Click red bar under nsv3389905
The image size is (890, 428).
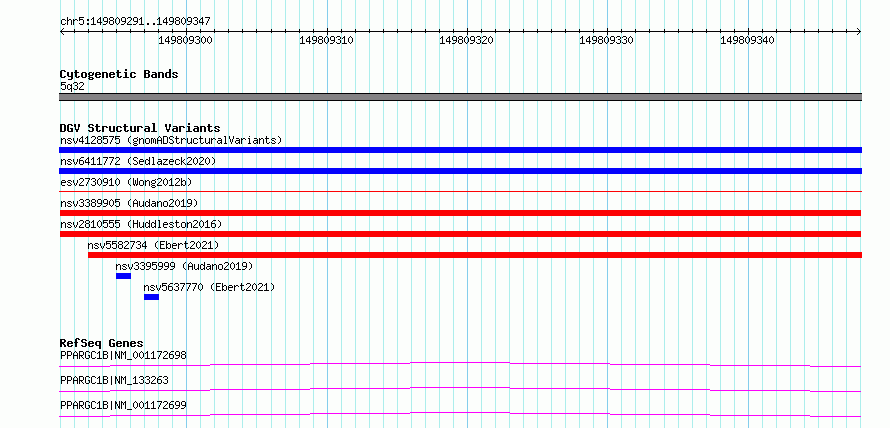pyautogui.click(x=460, y=213)
